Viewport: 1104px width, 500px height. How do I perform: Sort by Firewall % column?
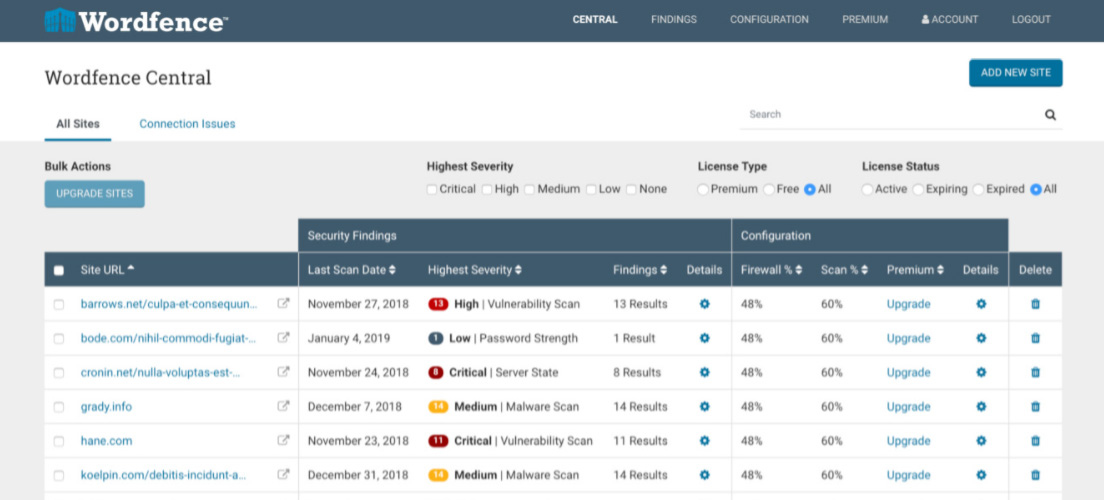click(771, 270)
